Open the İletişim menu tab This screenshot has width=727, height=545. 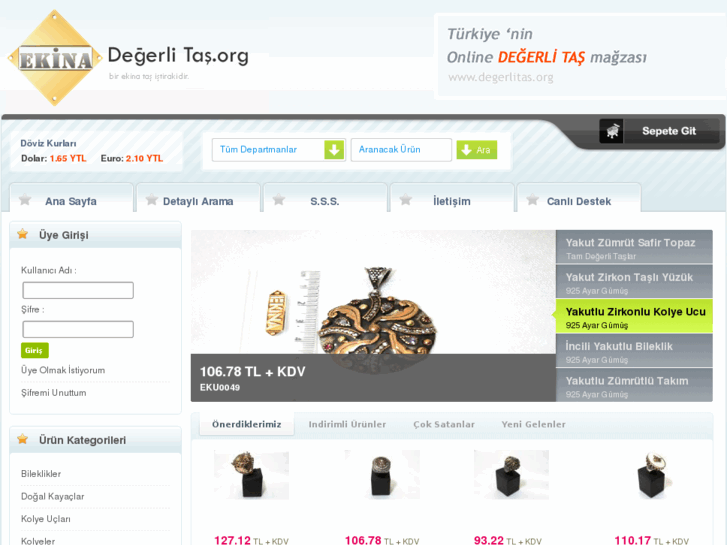[452, 201]
